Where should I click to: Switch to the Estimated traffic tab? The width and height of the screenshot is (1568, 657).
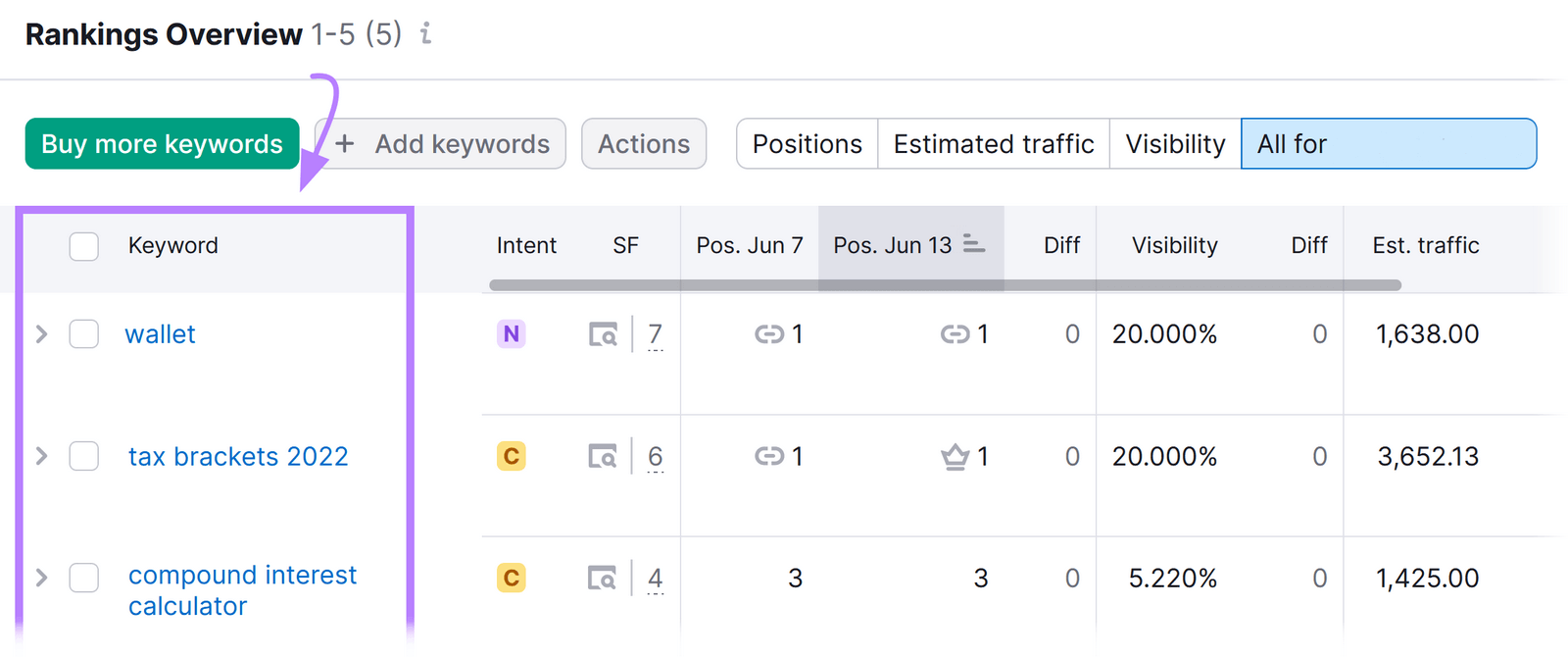click(993, 144)
